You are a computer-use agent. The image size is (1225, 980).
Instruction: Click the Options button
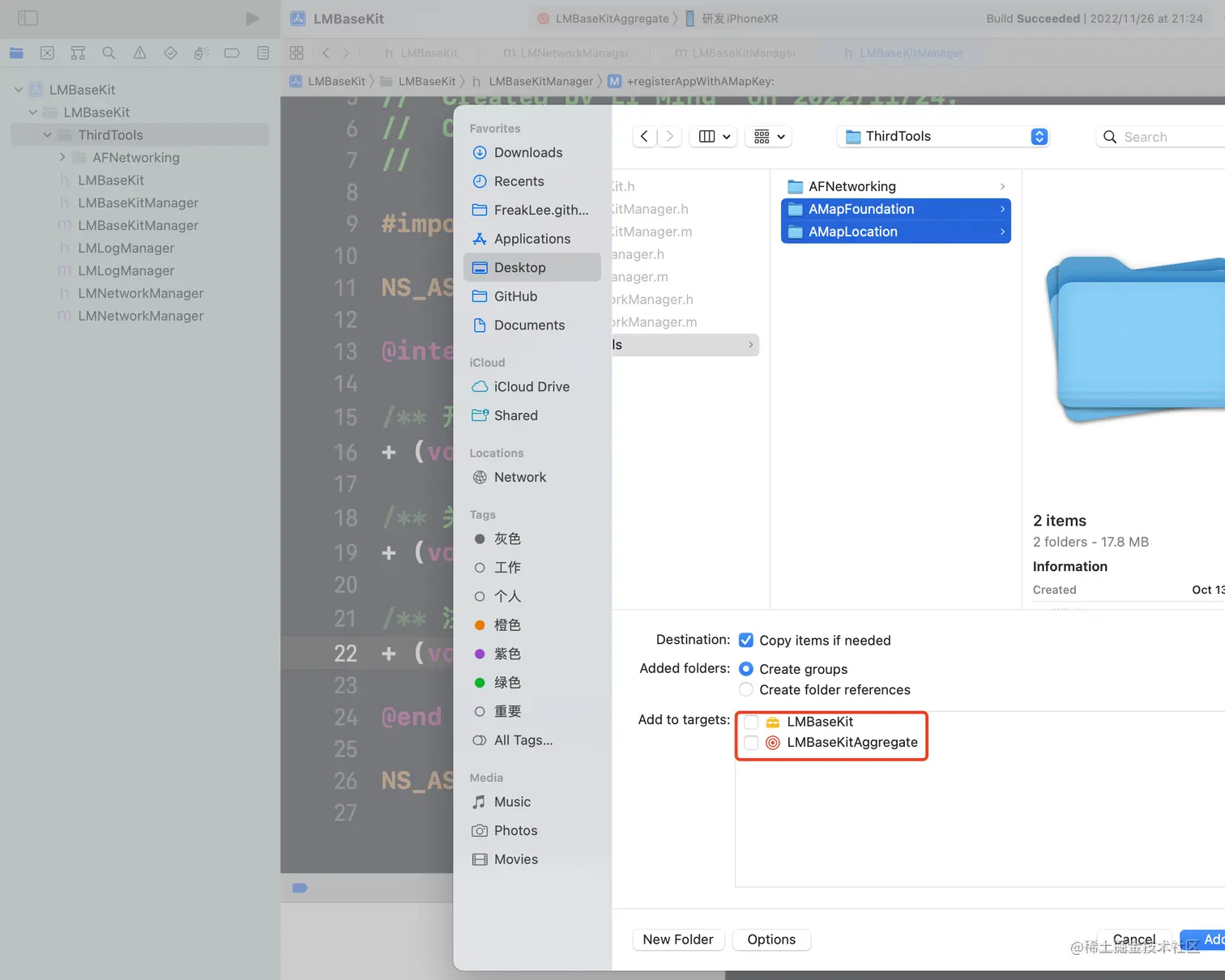pyautogui.click(x=771, y=940)
